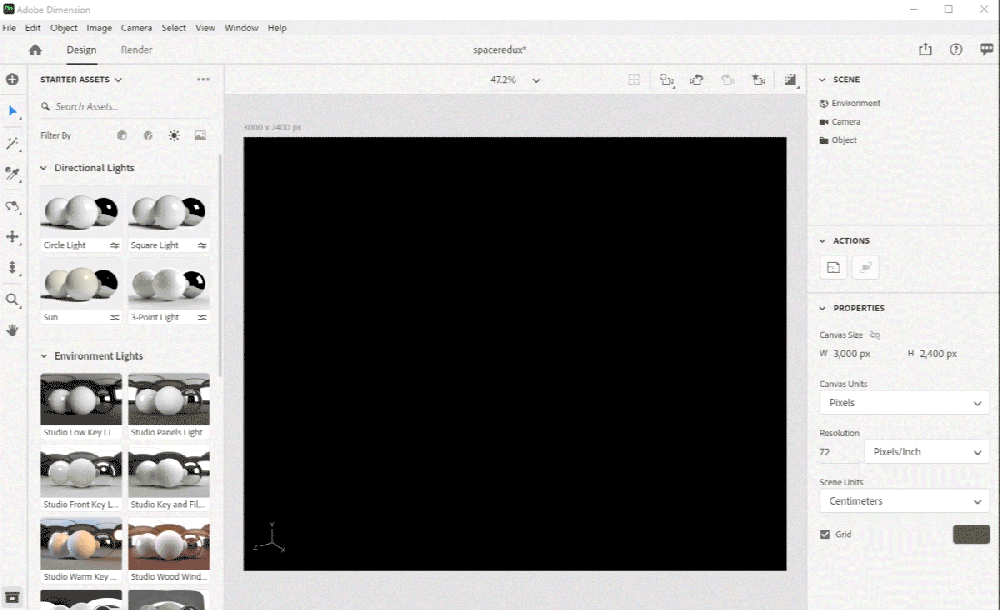Activate the Sampler eyedropper tool
1000x610 pixels.
pyautogui.click(x=13, y=174)
